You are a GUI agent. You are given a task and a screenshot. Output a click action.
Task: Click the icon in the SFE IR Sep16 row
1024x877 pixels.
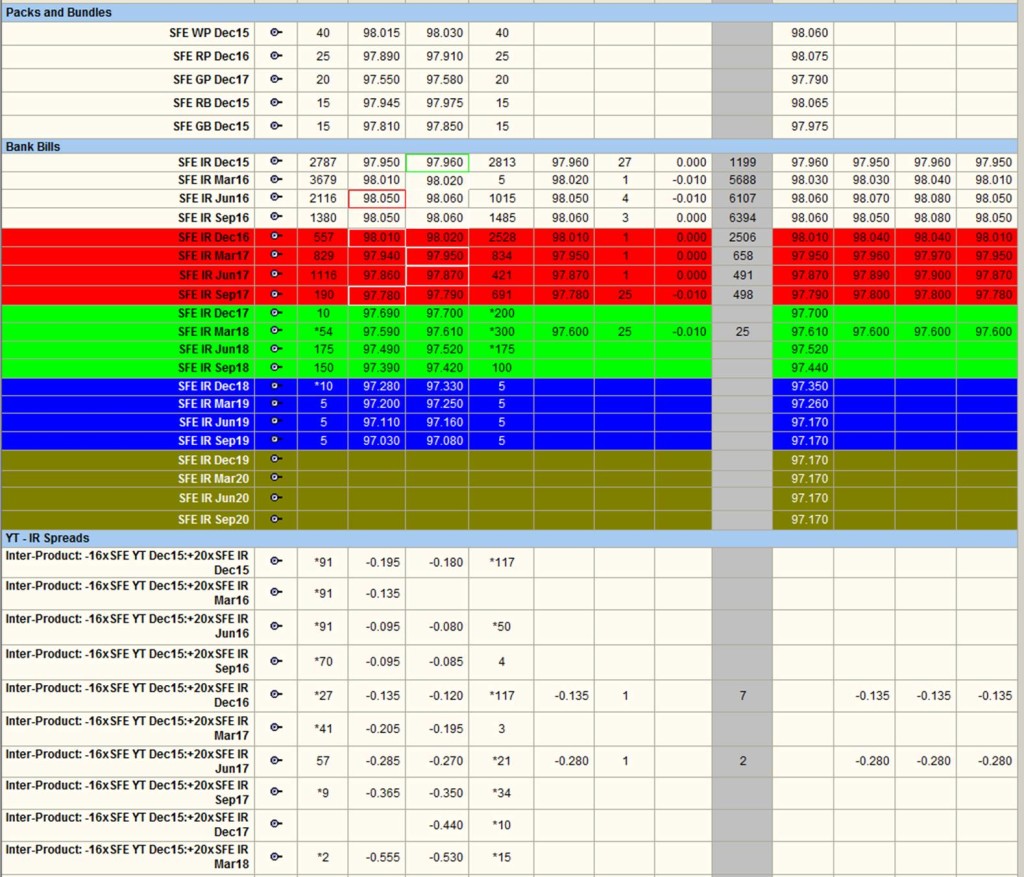[276, 217]
